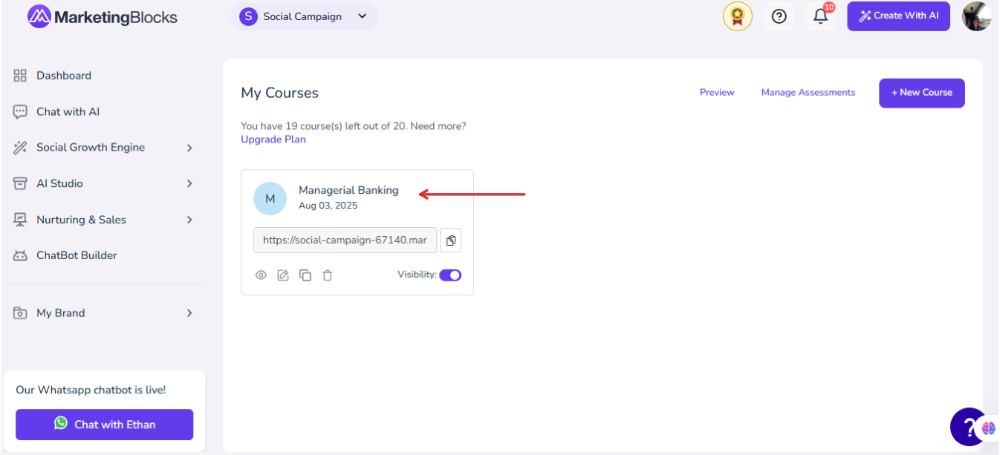Click the 'My Courses' heading
Viewport: 1000px width, 455px height.
[x=279, y=93]
